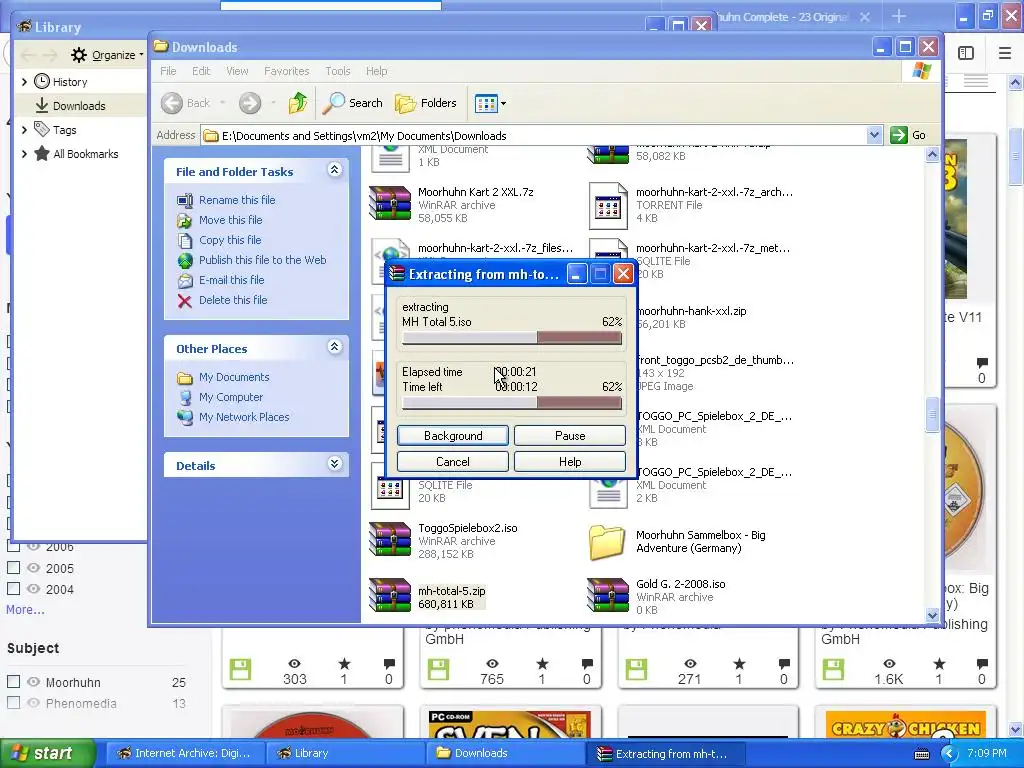Open the Address bar dropdown arrow
The width and height of the screenshot is (1024, 768).
pos(874,135)
